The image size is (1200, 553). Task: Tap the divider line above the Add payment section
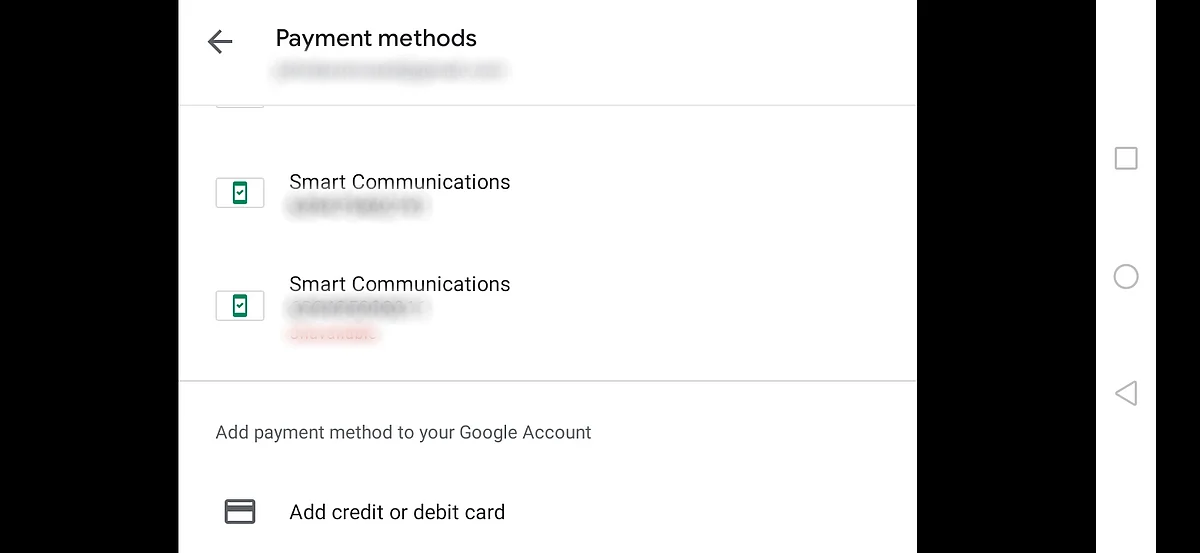pyautogui.click(x=547, y=381)
